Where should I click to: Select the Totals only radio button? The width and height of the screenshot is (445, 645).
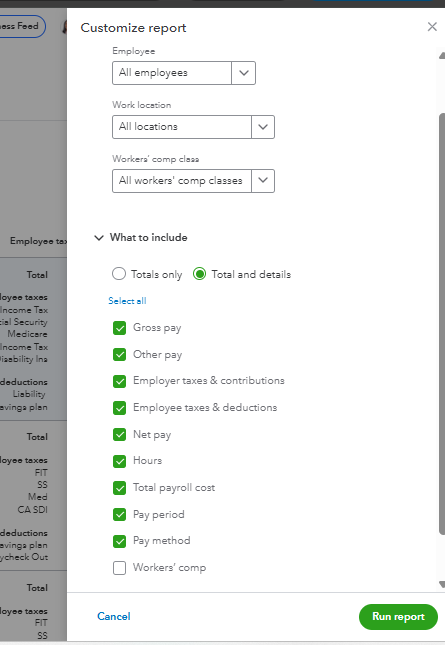coord(119,274)
